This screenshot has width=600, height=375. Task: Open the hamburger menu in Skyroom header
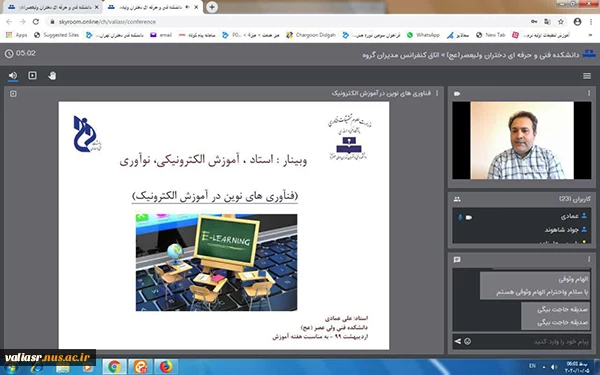point(587,76)
